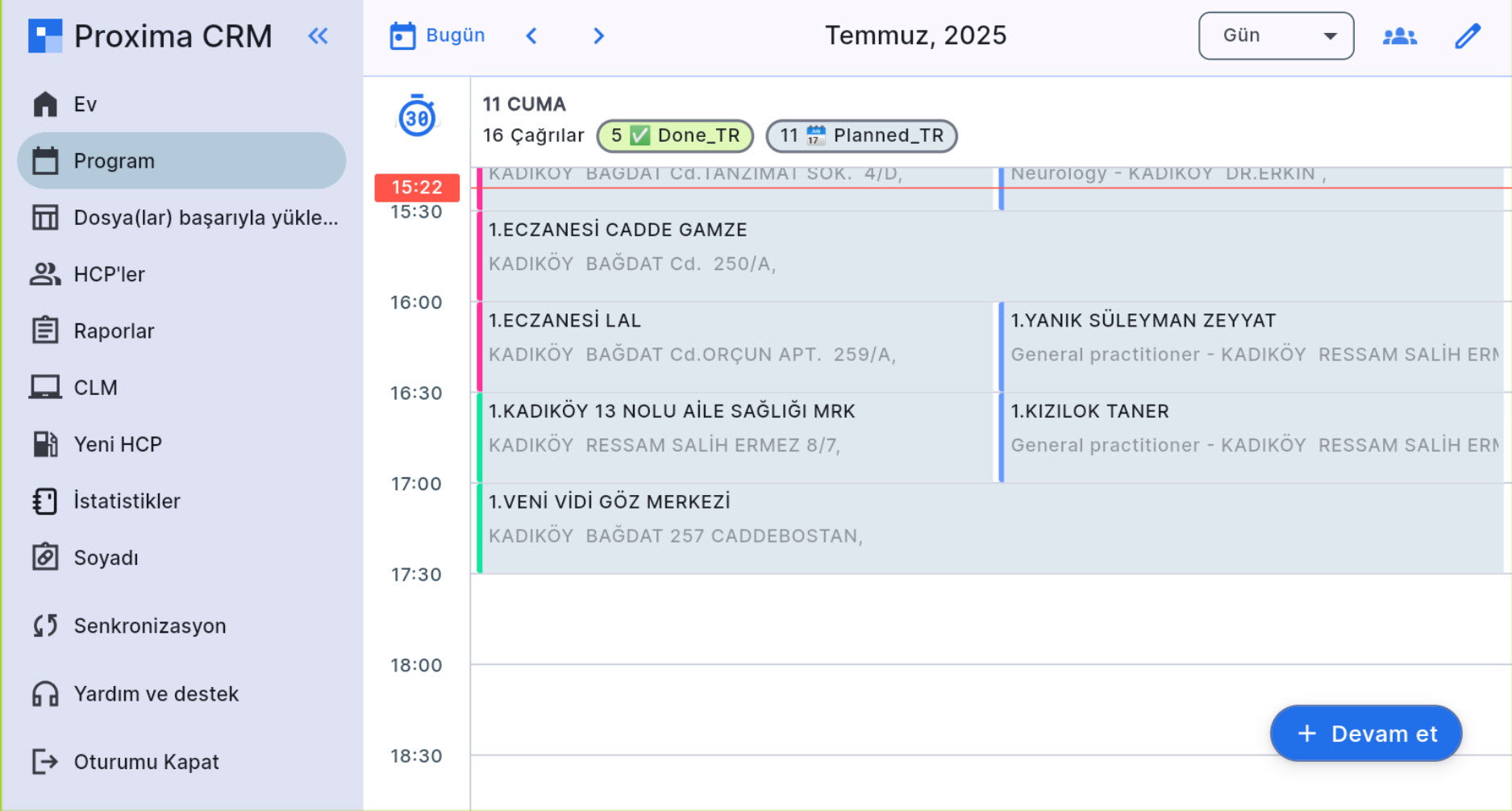Screen dimensions: 1512x811
Task: Go to next day with right chevron
Action: tap(598, 35)
